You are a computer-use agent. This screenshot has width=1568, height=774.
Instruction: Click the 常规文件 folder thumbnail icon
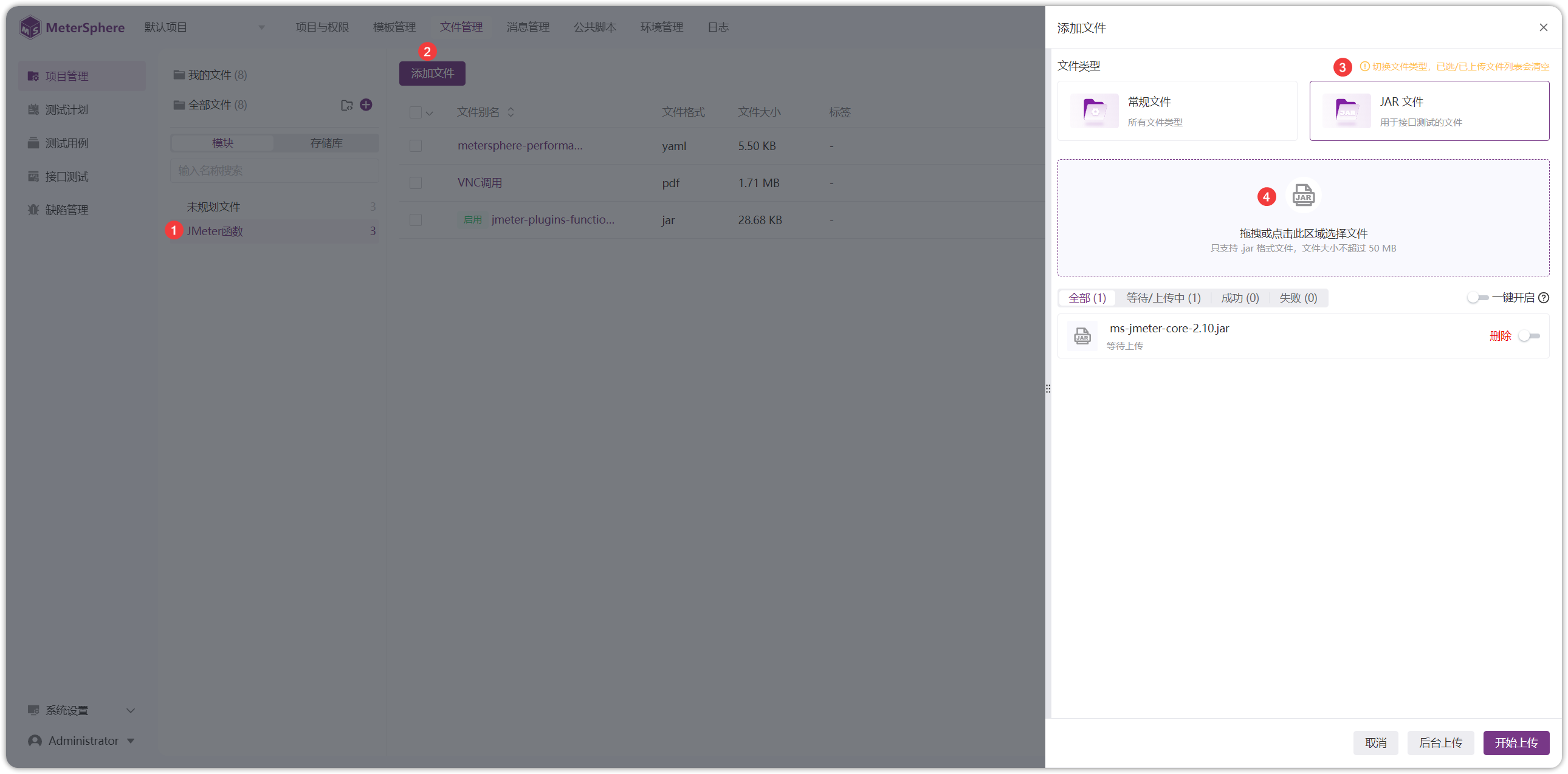(x=1095, y=111)
